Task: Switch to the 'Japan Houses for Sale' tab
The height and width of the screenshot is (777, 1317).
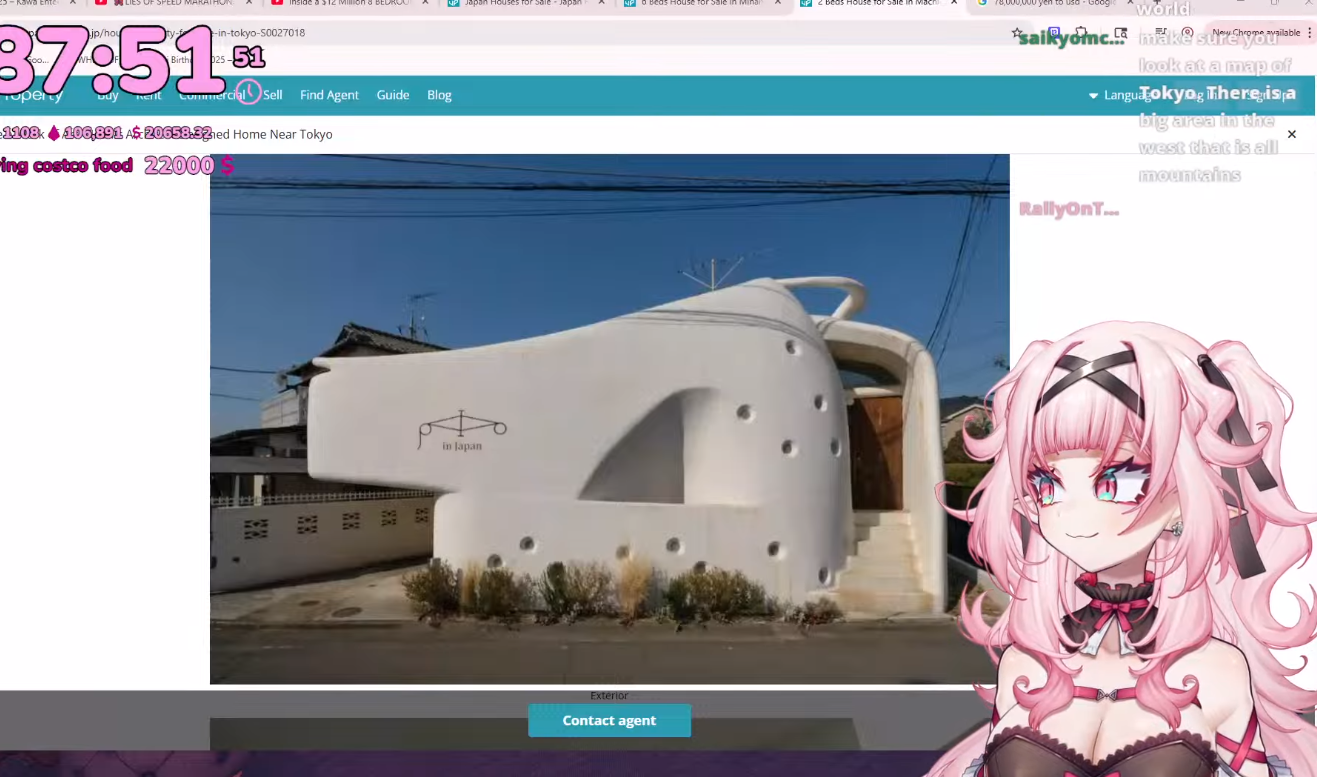Action: (x=524, y=3)
